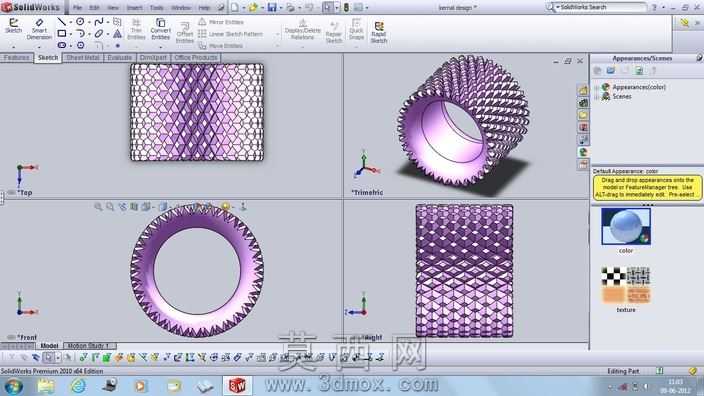Click Repair Sketch
The height and width of the screenshot is (396, 704).
point(334,32)
